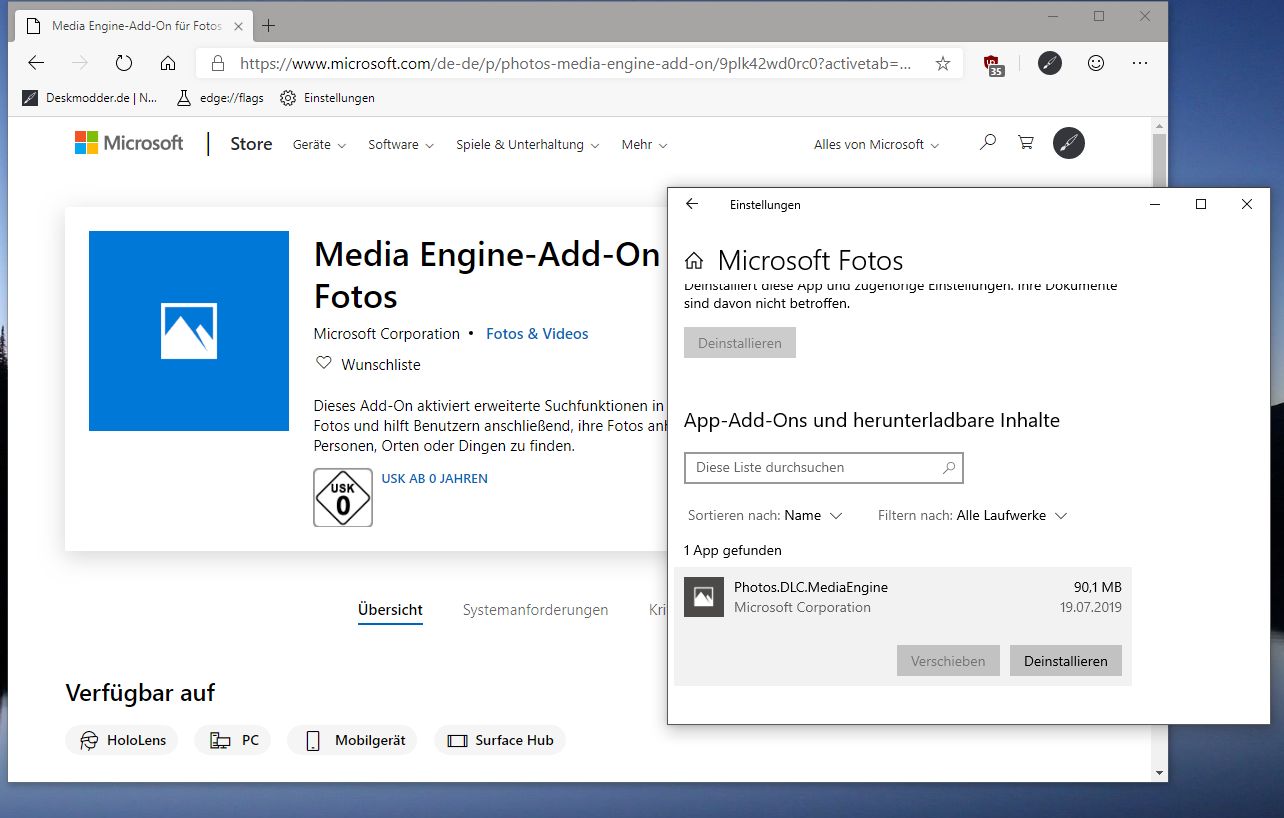Open a new browser tab
1284x818 pixels.
coord(268,26)
